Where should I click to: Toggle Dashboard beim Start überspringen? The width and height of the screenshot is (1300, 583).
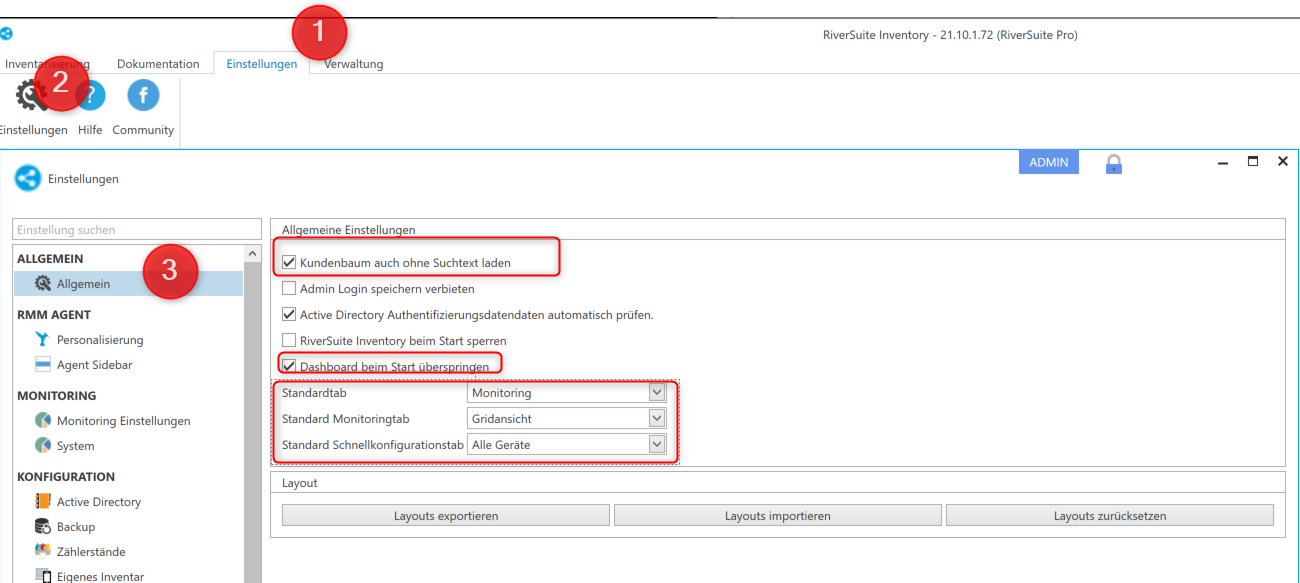click(x=290, y=366)
